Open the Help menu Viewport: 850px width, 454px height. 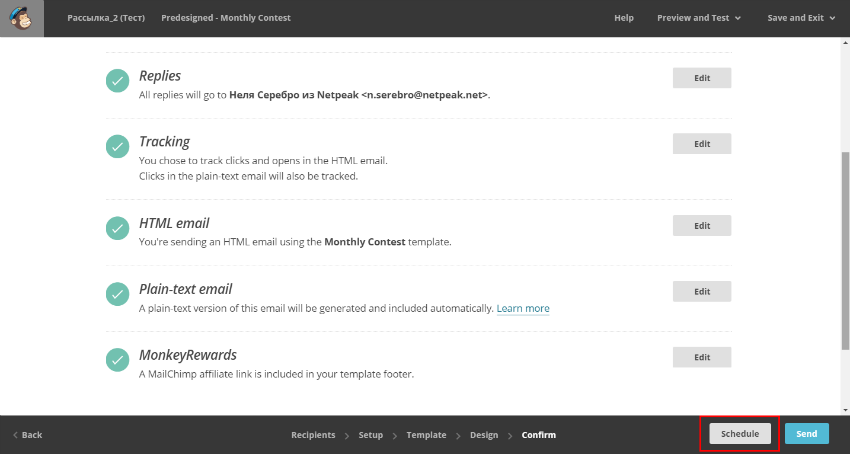pos(624,18)
